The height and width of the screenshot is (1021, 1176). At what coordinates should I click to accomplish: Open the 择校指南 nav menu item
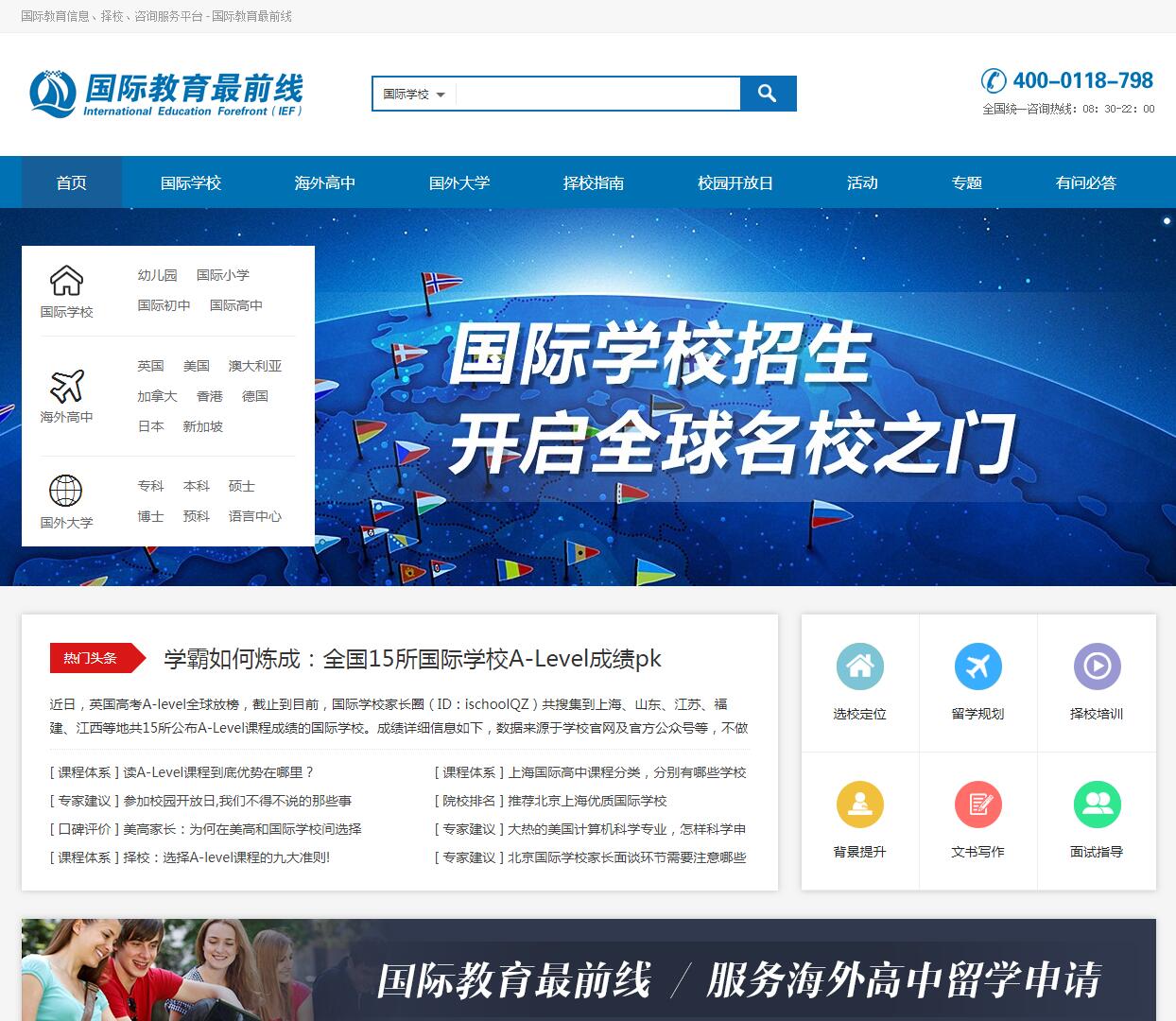point(594,182)
